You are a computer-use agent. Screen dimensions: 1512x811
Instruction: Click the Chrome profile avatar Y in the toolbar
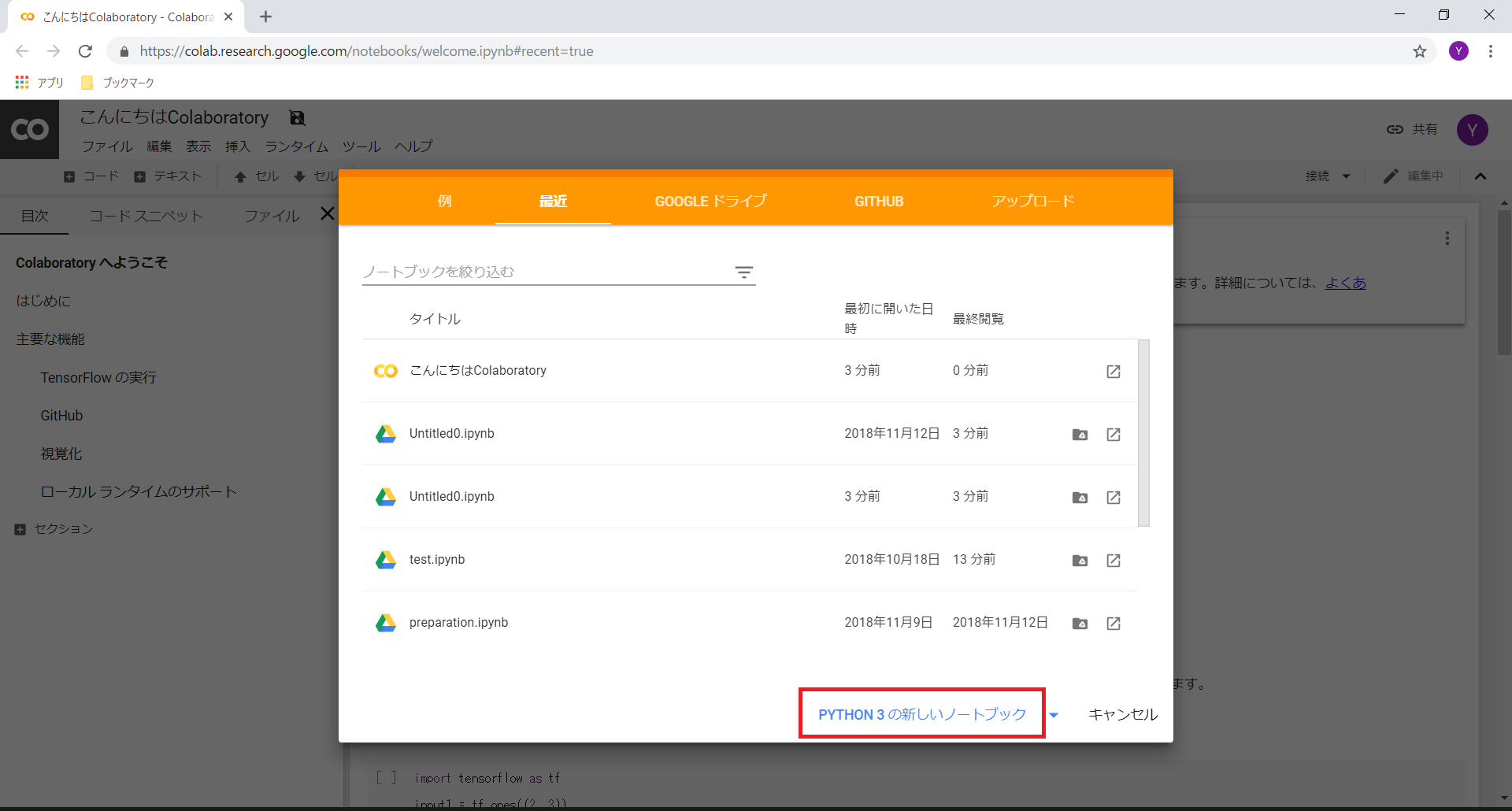click(x=1458, y=51)
